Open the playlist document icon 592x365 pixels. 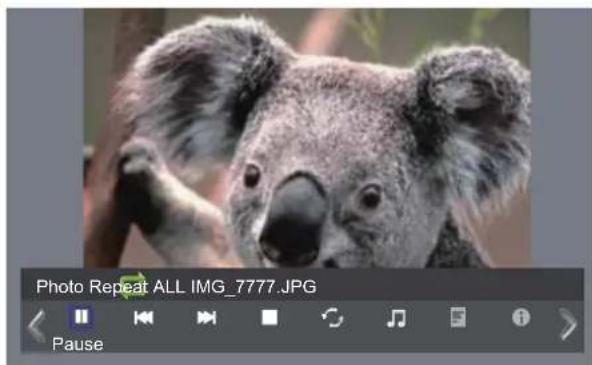tap(458, 317)
